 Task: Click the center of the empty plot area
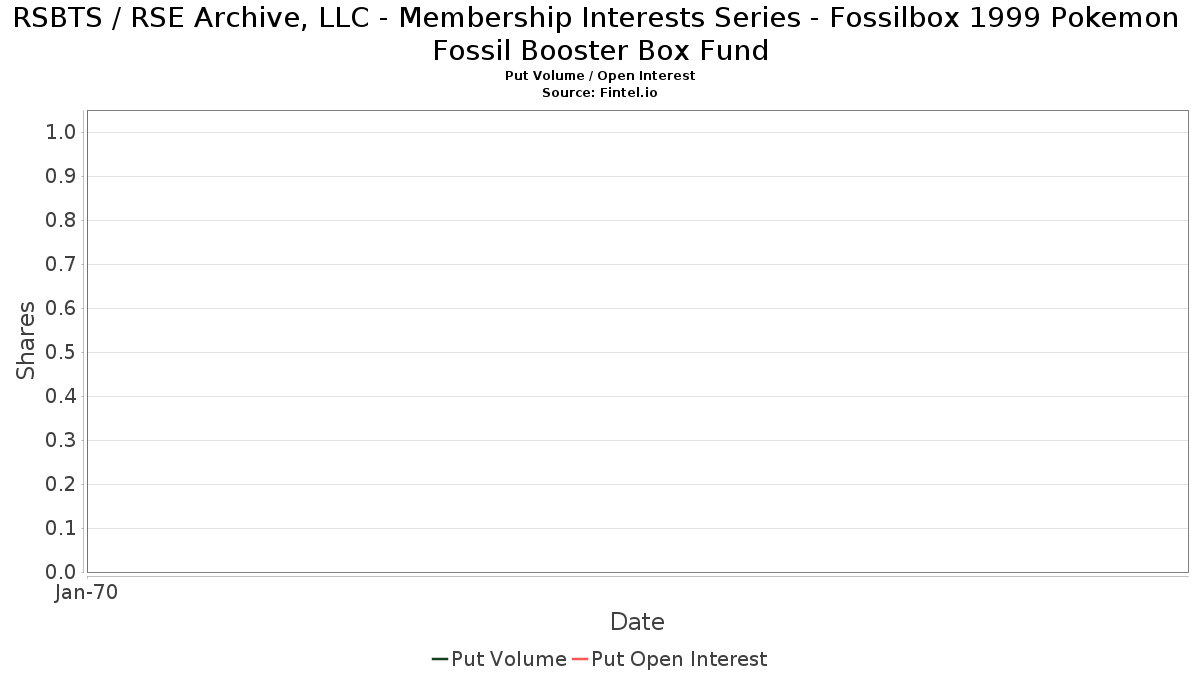[x=637, y=341]
